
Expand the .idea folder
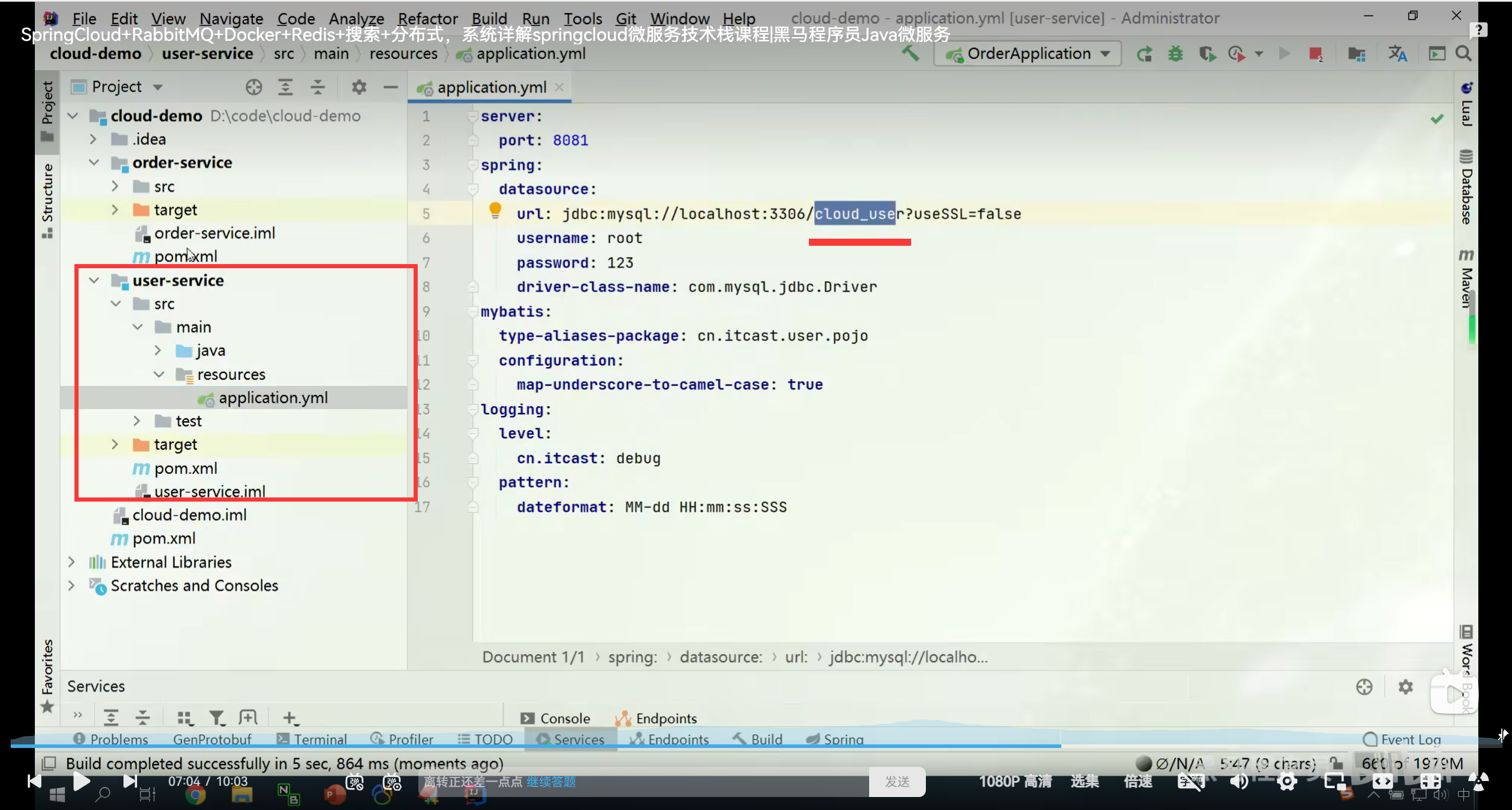pos(93,139)
